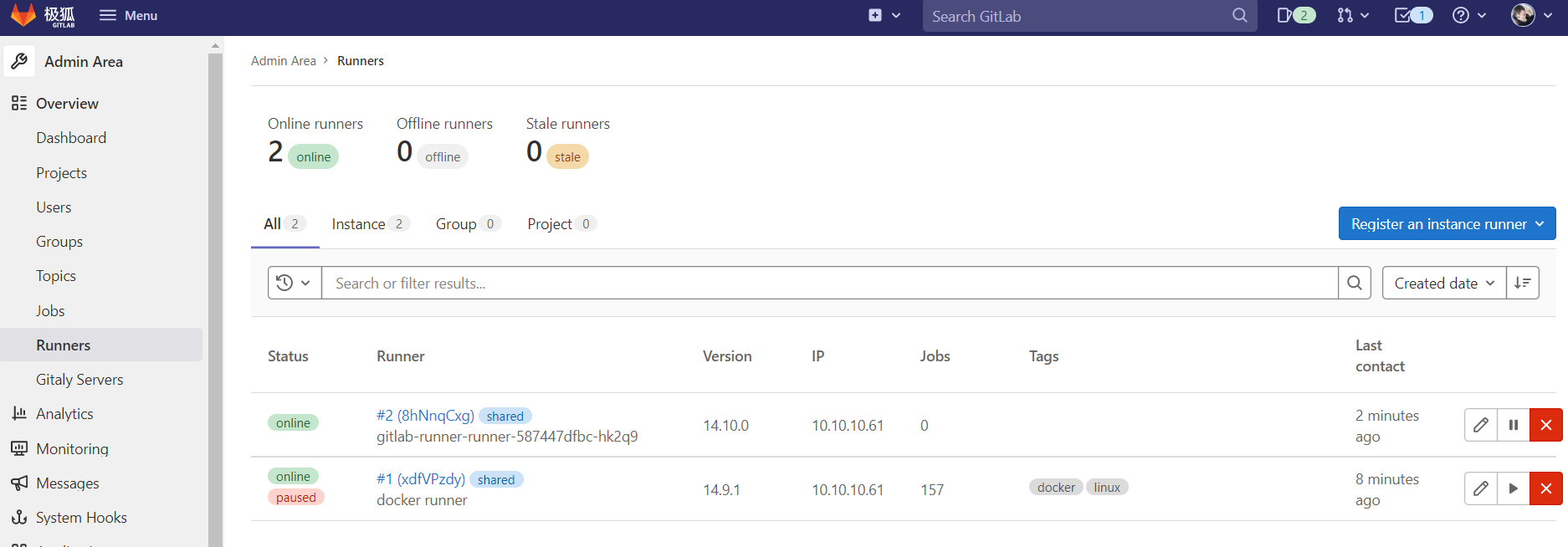1568x547 pixels.
Task: Edit runner #1 with pencil icon
Action: click(1480, 488)
